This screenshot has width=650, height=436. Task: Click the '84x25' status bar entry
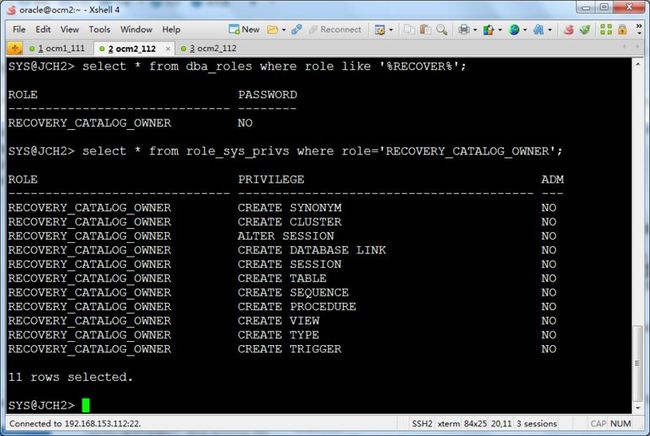[475, 424]
